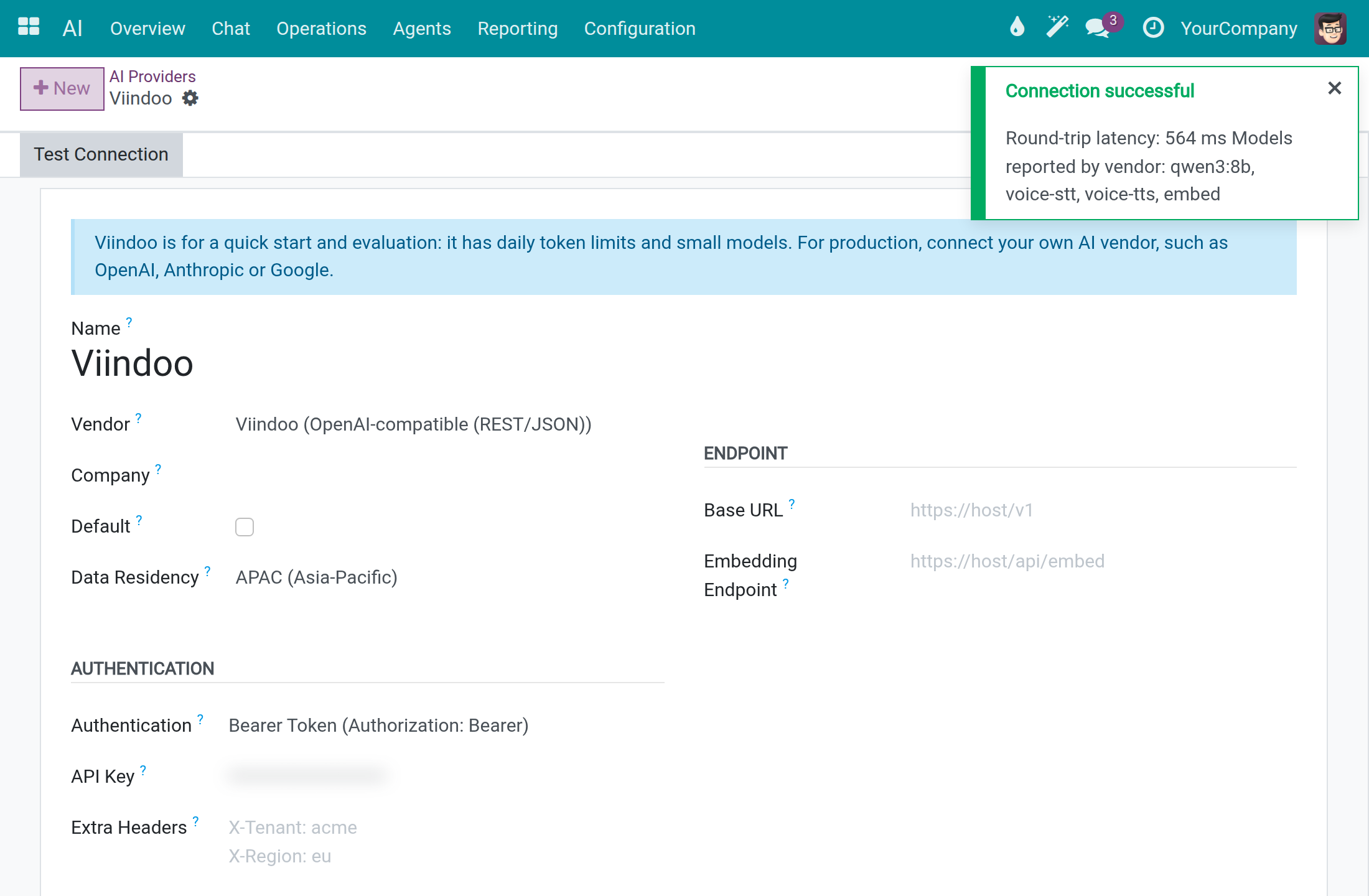Close the Connection successful notification
Image resolution: width=1369 pixels, height=896 pixels.
click(1334, 88)
